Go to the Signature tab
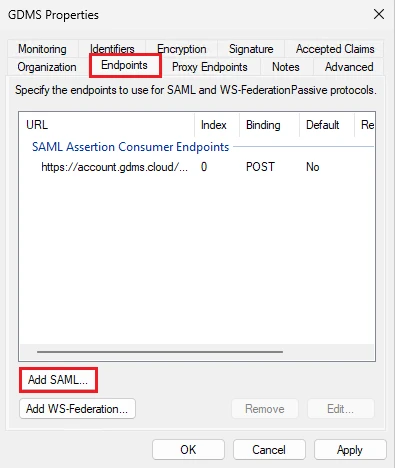This screenshot has height=468, width=395. pos(251,49)
